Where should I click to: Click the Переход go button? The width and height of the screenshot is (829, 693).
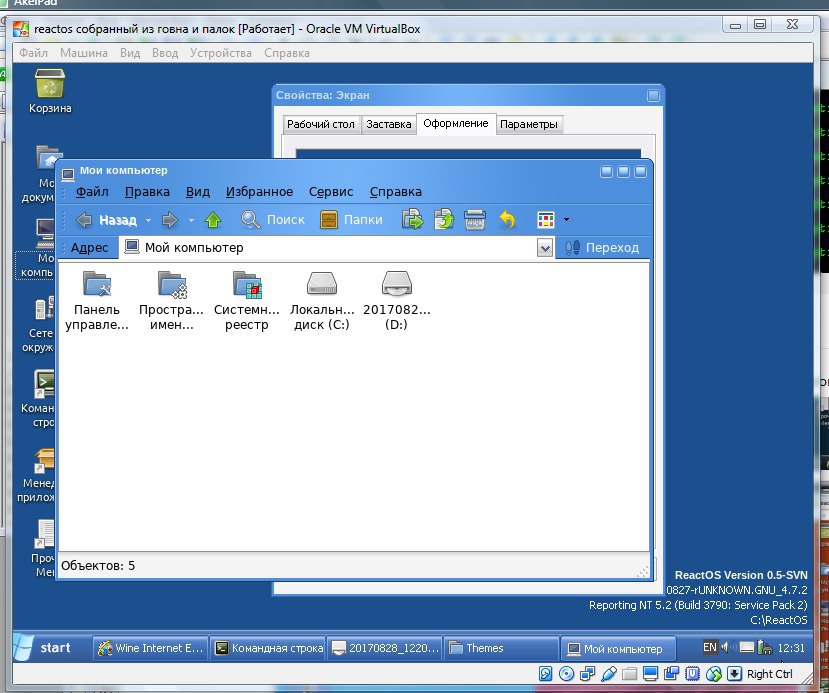click(602, 248)
